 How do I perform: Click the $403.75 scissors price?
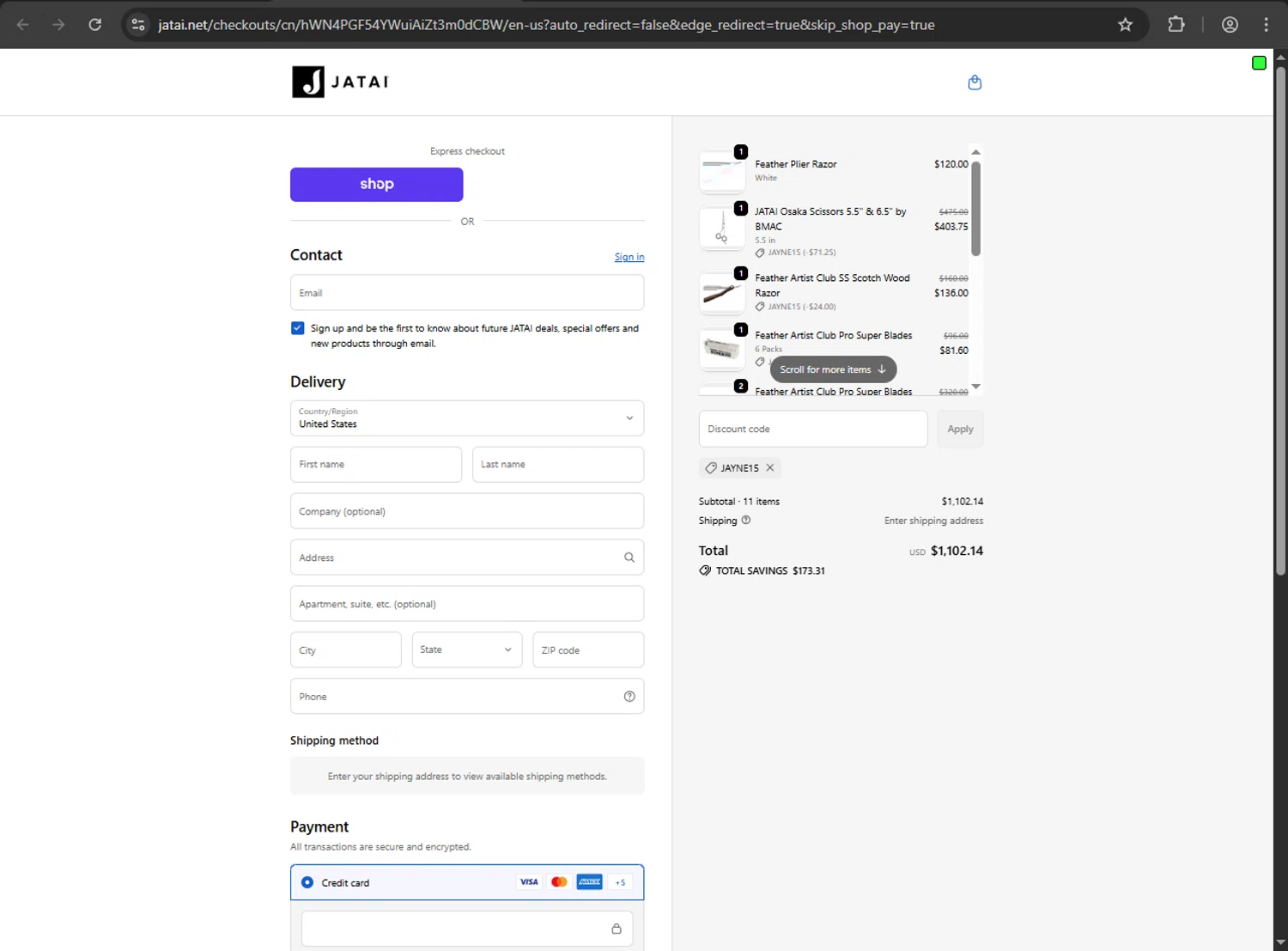(x=951, y=227)
